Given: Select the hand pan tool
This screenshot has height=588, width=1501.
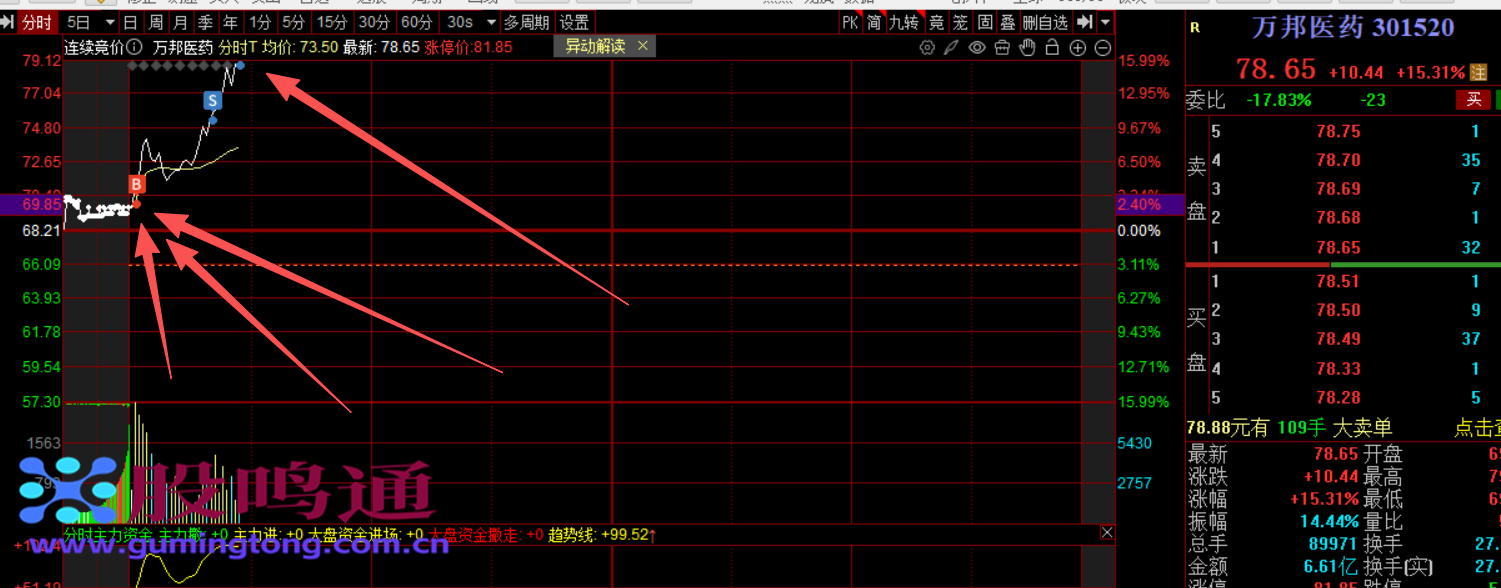Looking at the screenshot, I should (x=1027, y=47).
